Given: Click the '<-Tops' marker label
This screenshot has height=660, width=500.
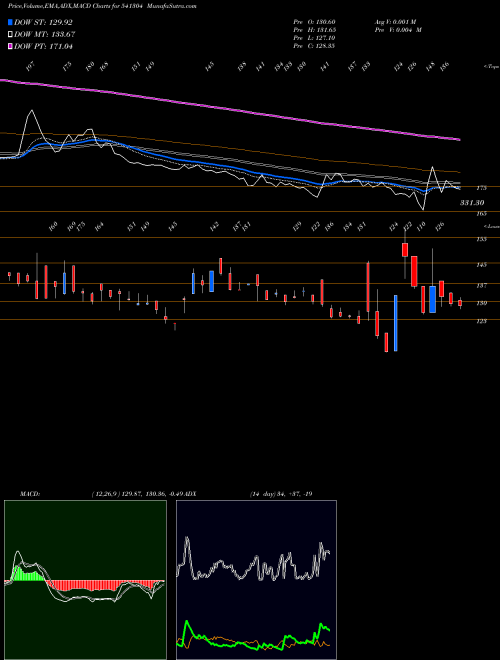Looking at the screenshot, I should 491,67.
